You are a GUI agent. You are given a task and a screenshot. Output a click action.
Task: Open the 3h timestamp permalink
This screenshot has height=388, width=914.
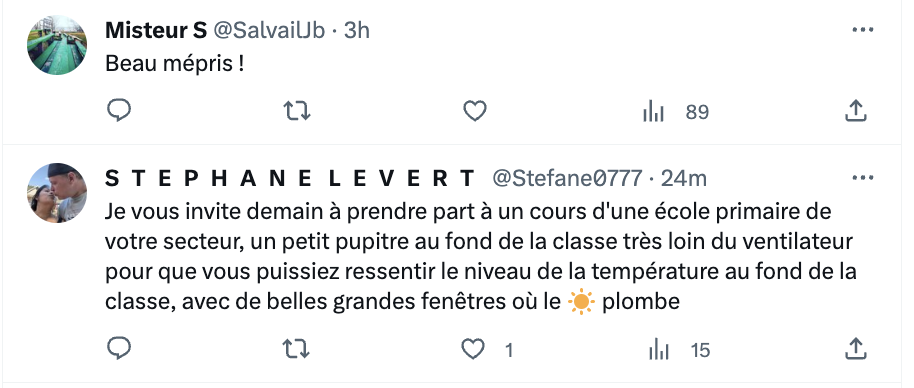click(x=357, y=30)
